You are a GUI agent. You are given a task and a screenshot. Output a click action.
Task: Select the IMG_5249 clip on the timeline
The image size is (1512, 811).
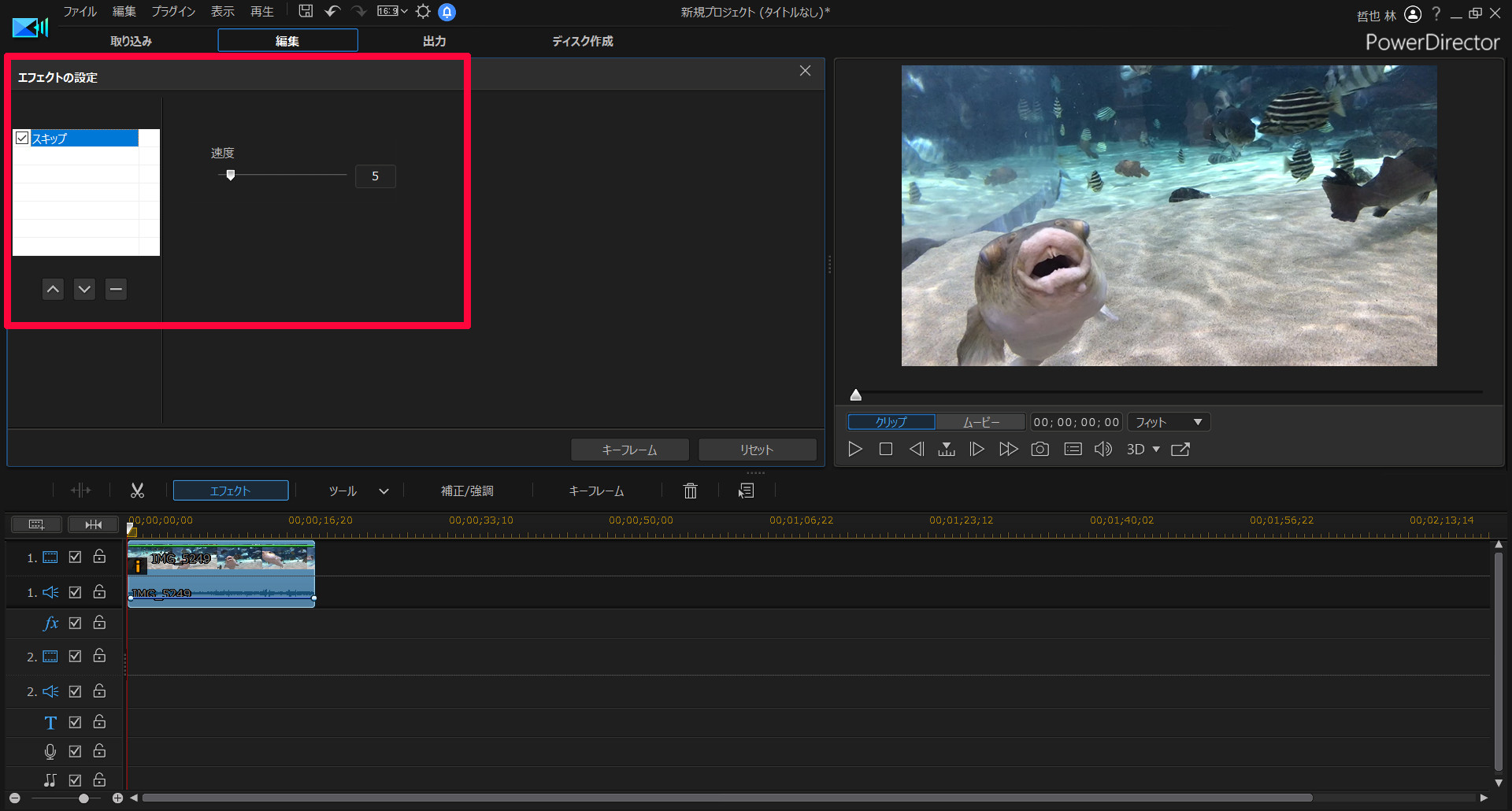(220, 559)
